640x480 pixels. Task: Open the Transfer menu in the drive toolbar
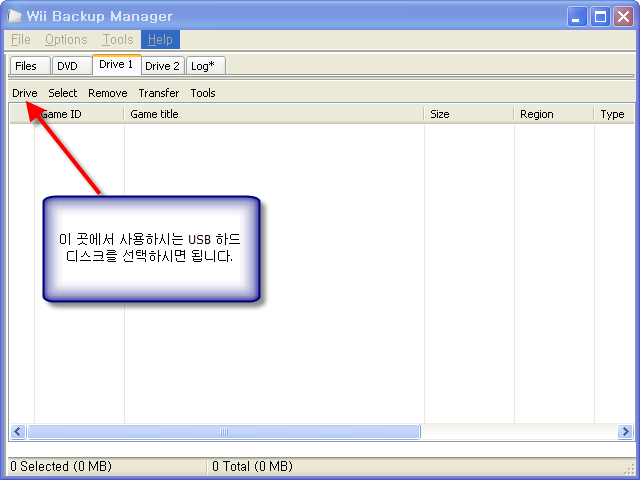[159, 93]
